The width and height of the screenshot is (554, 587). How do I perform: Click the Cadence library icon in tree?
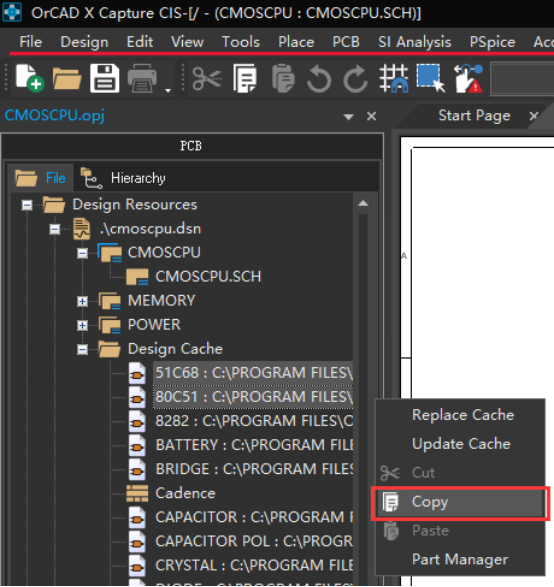(x=137, y=493)
